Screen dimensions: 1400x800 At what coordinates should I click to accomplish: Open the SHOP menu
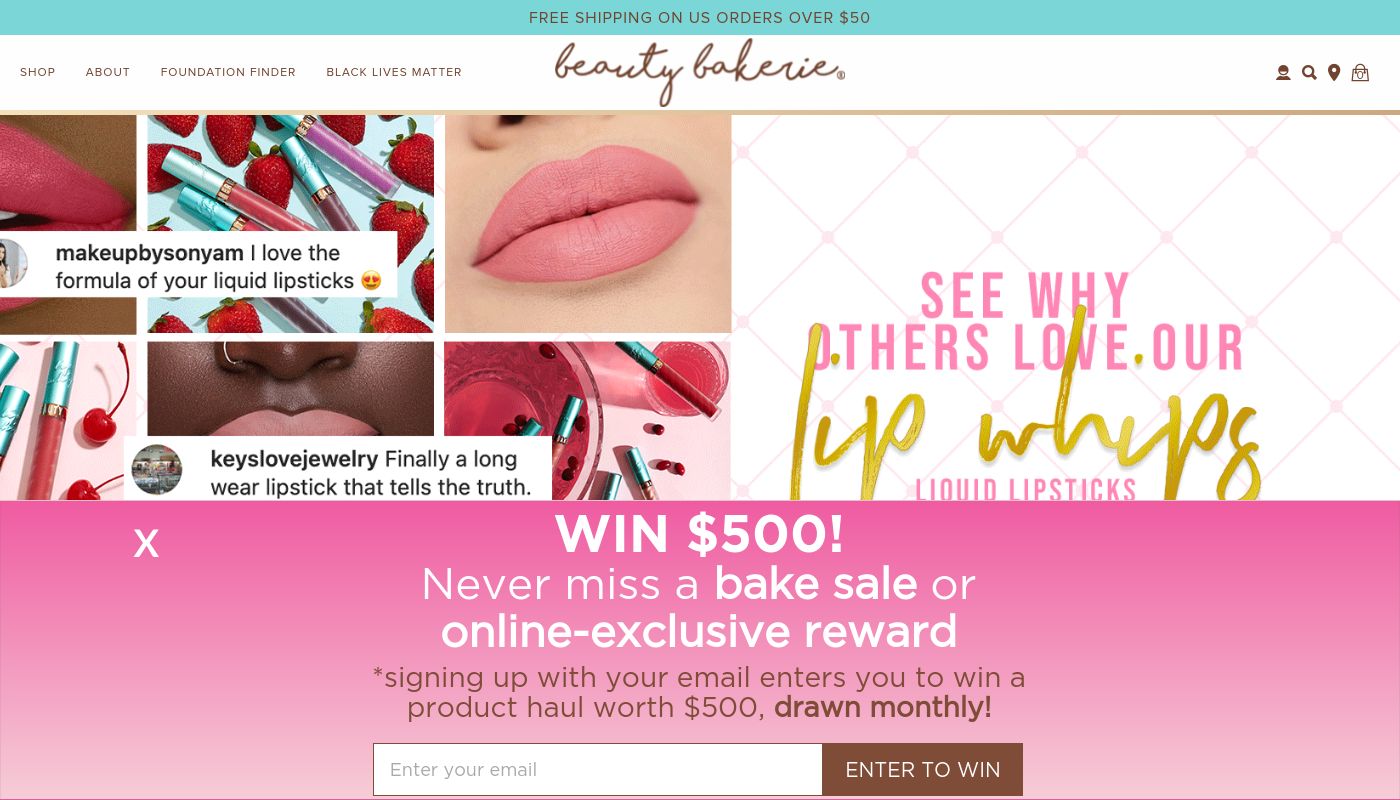point(38,72)
